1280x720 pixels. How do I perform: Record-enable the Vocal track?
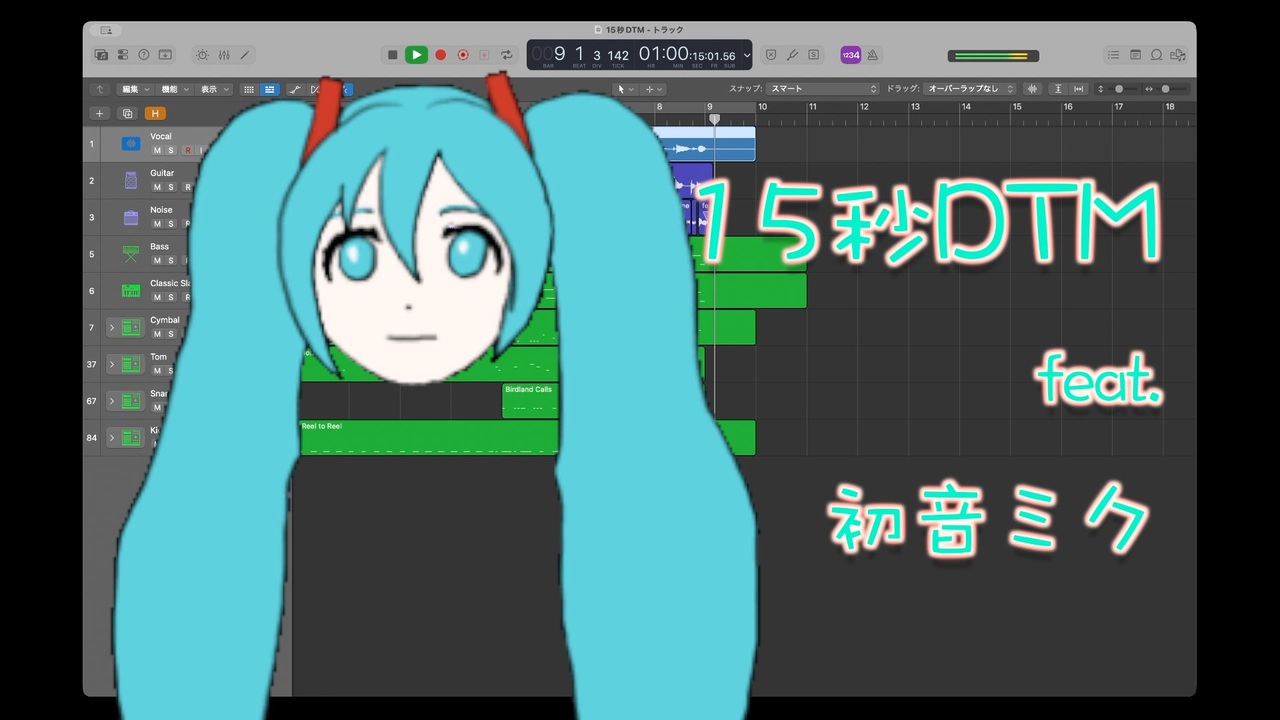click(186, 150)
